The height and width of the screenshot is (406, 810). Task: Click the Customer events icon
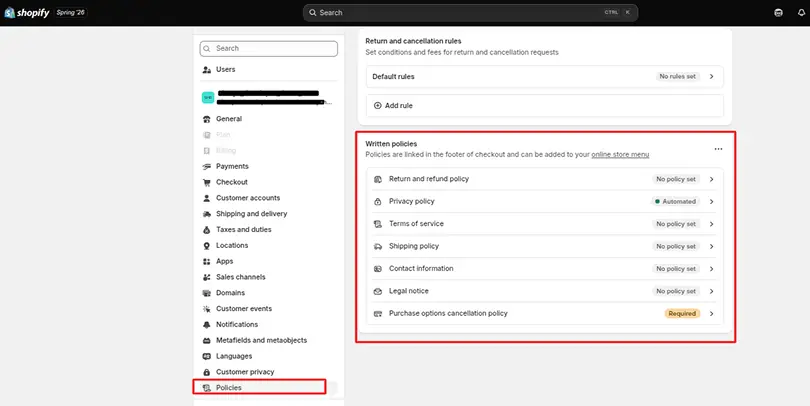point(207,309)
